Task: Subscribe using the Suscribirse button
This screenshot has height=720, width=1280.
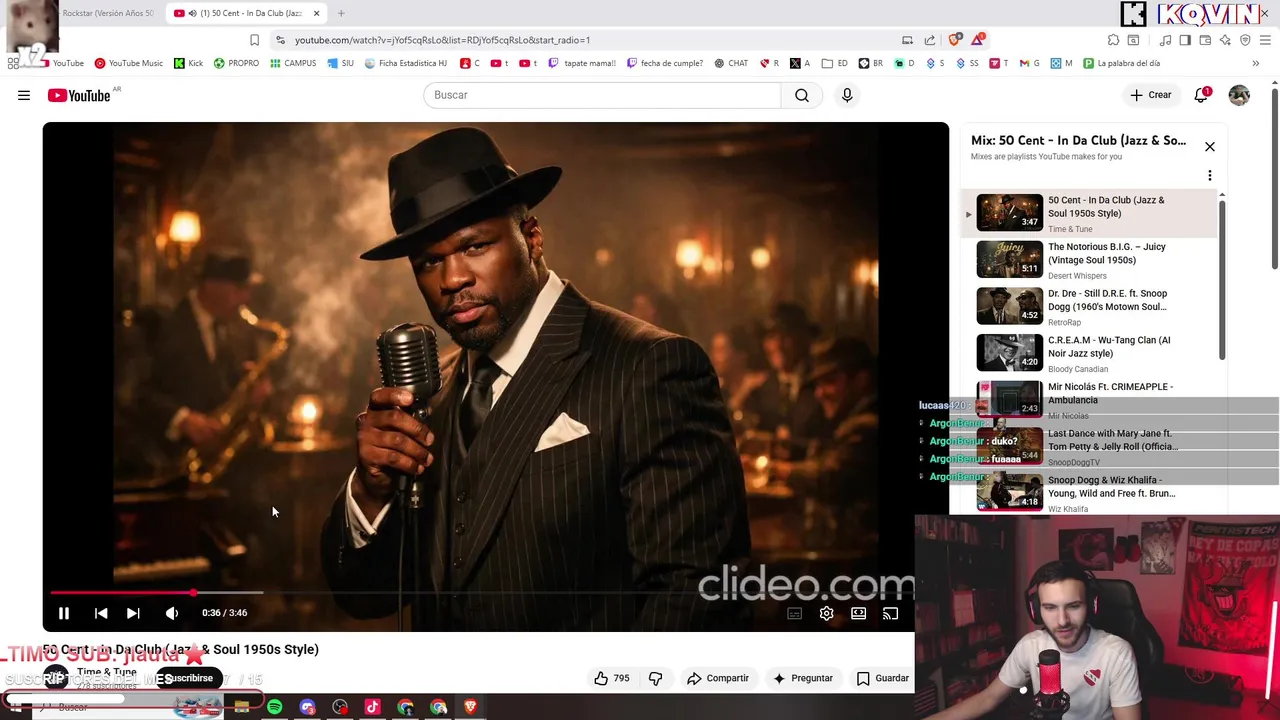Action: point(189,678)
